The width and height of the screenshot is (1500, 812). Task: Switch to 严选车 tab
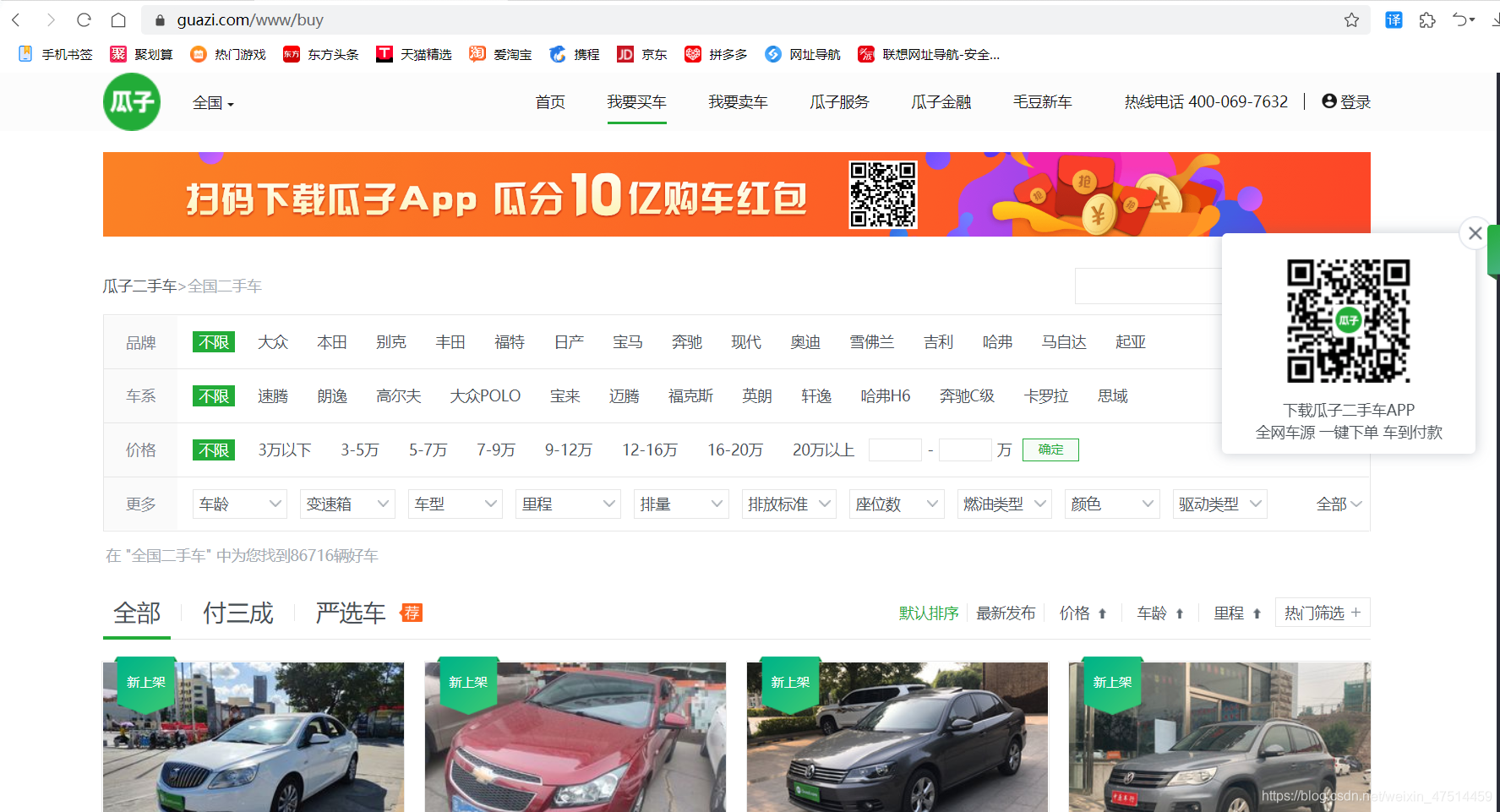[x=351, y=613]
